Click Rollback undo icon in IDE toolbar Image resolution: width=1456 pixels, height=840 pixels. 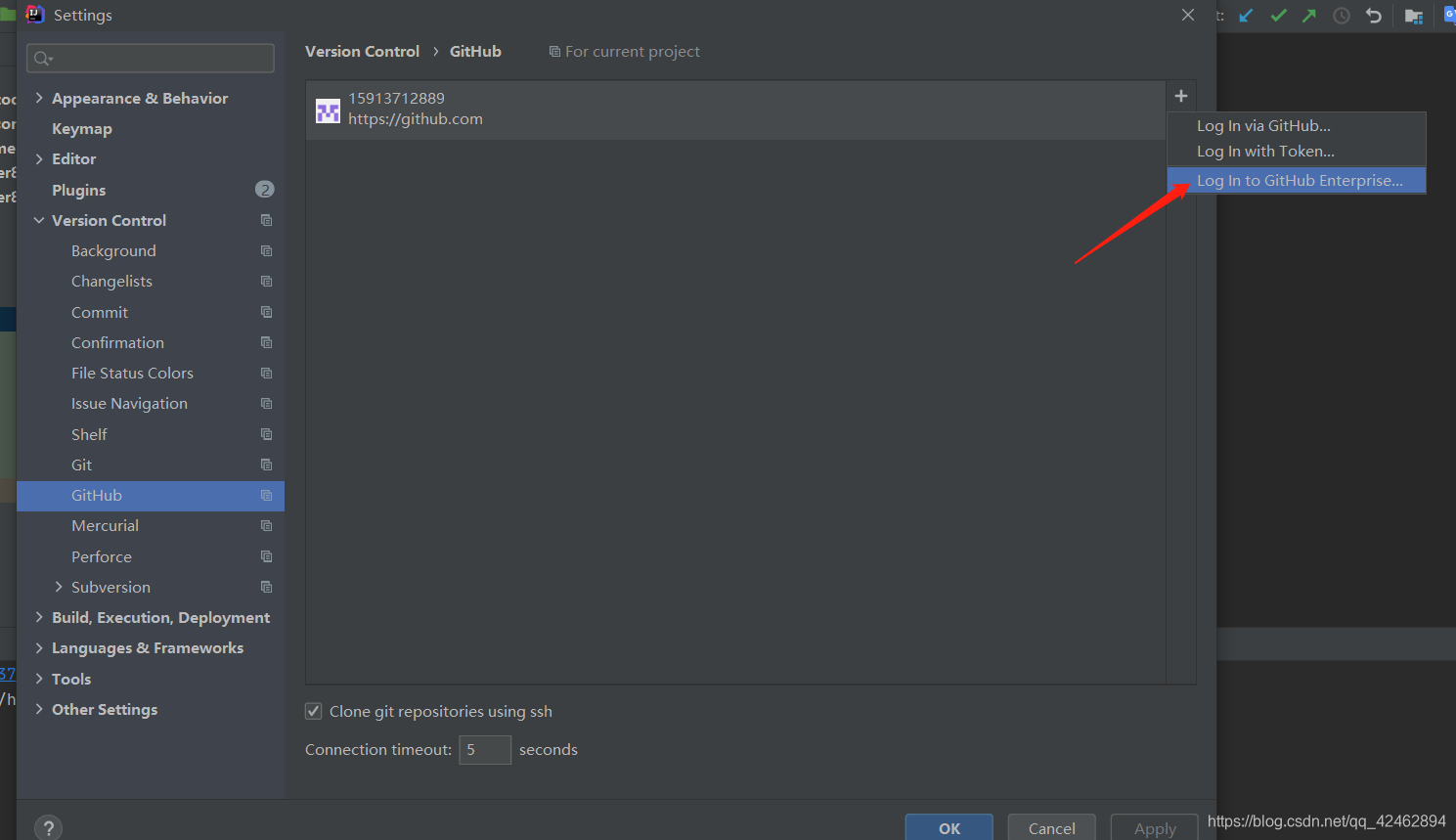coord(1374,16)
